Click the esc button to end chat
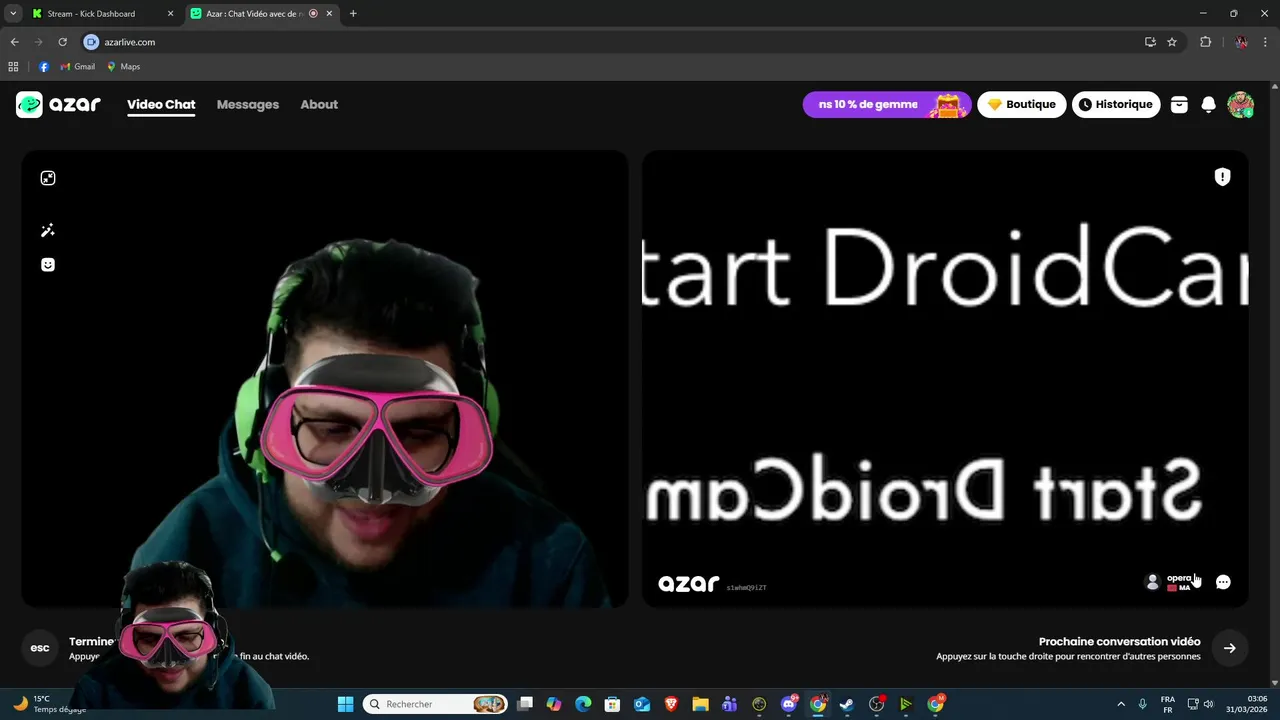Image resolution: width=1280 pixels, height=720 pixels. click(40, 648)
